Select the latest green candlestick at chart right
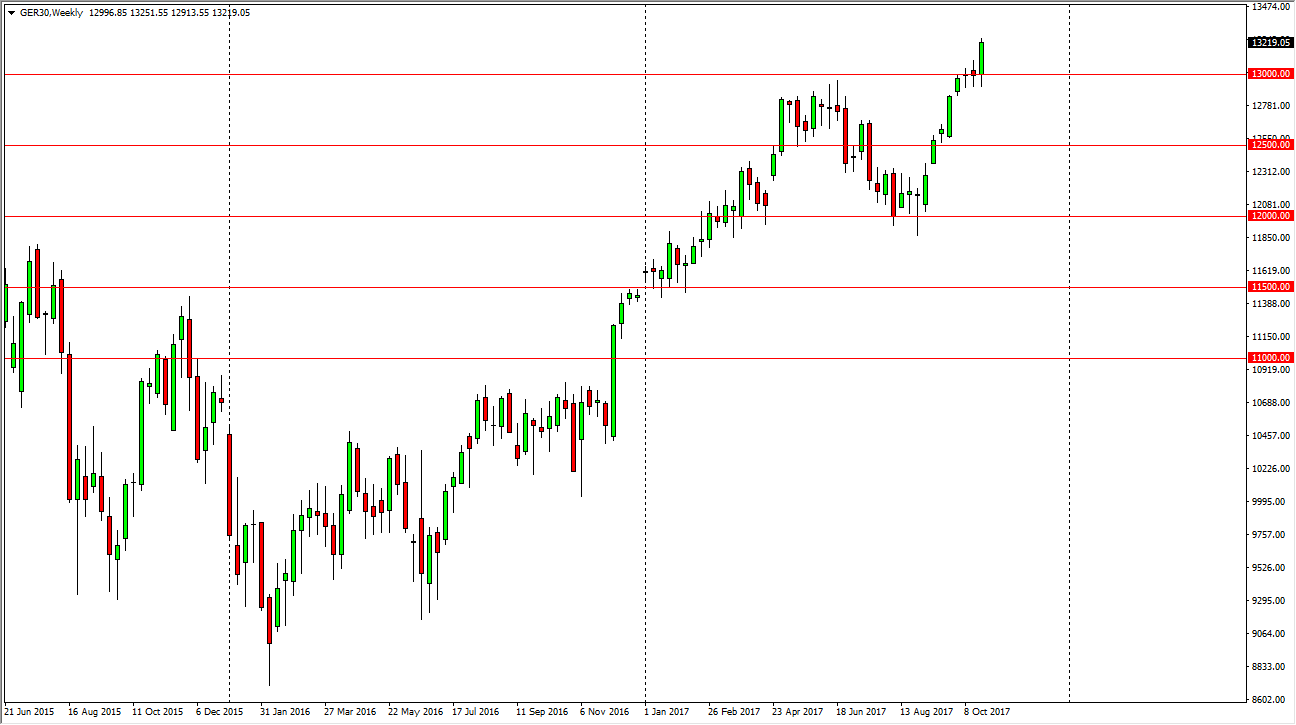 [982, 60]
